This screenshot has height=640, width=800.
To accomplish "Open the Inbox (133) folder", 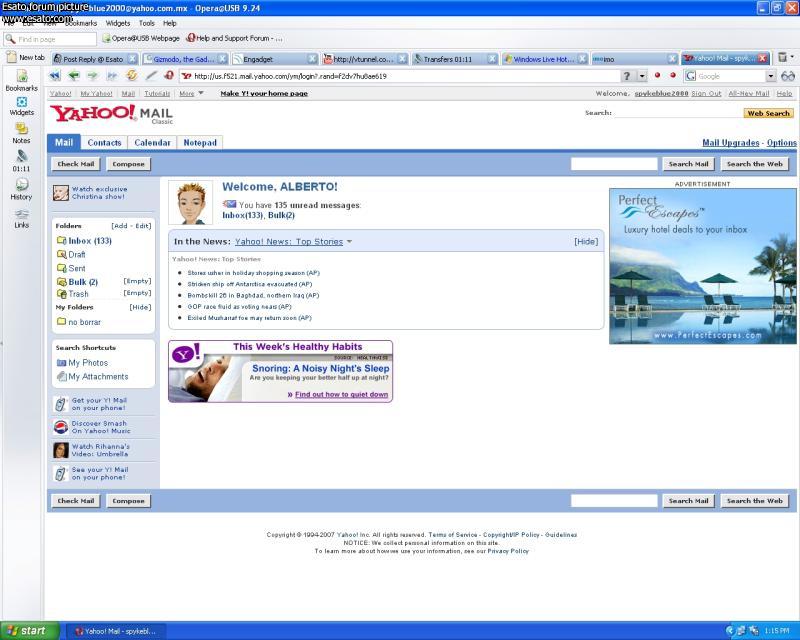I will coord(90,240).
